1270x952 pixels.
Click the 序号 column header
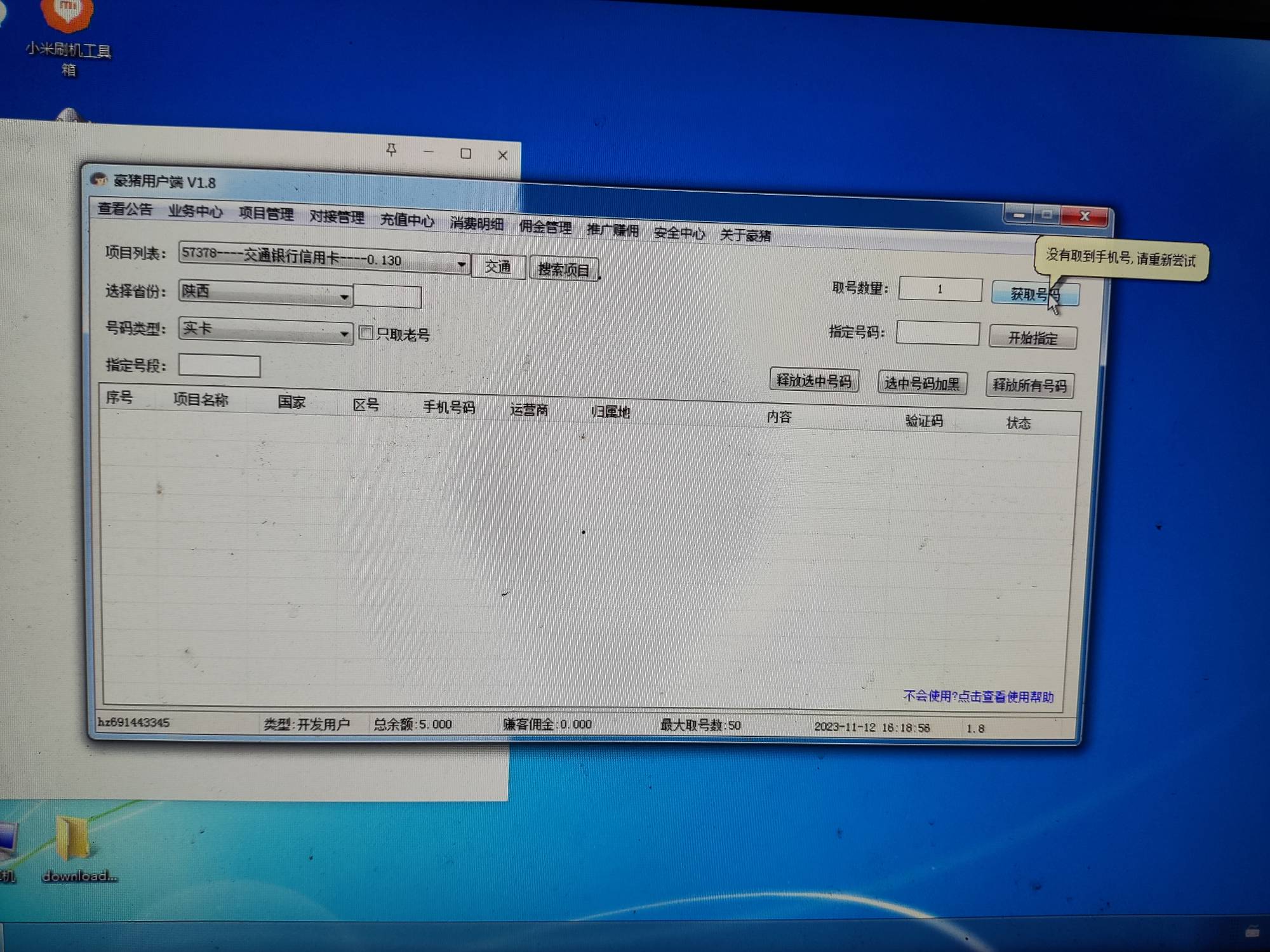coord(119,397)
